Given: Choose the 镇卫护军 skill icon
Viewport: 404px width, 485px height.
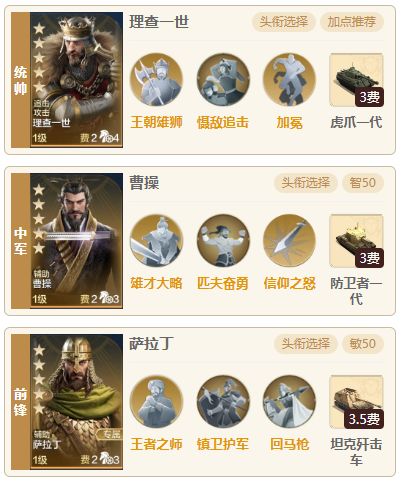Looking at the screenshot, I should coord(223,402).
